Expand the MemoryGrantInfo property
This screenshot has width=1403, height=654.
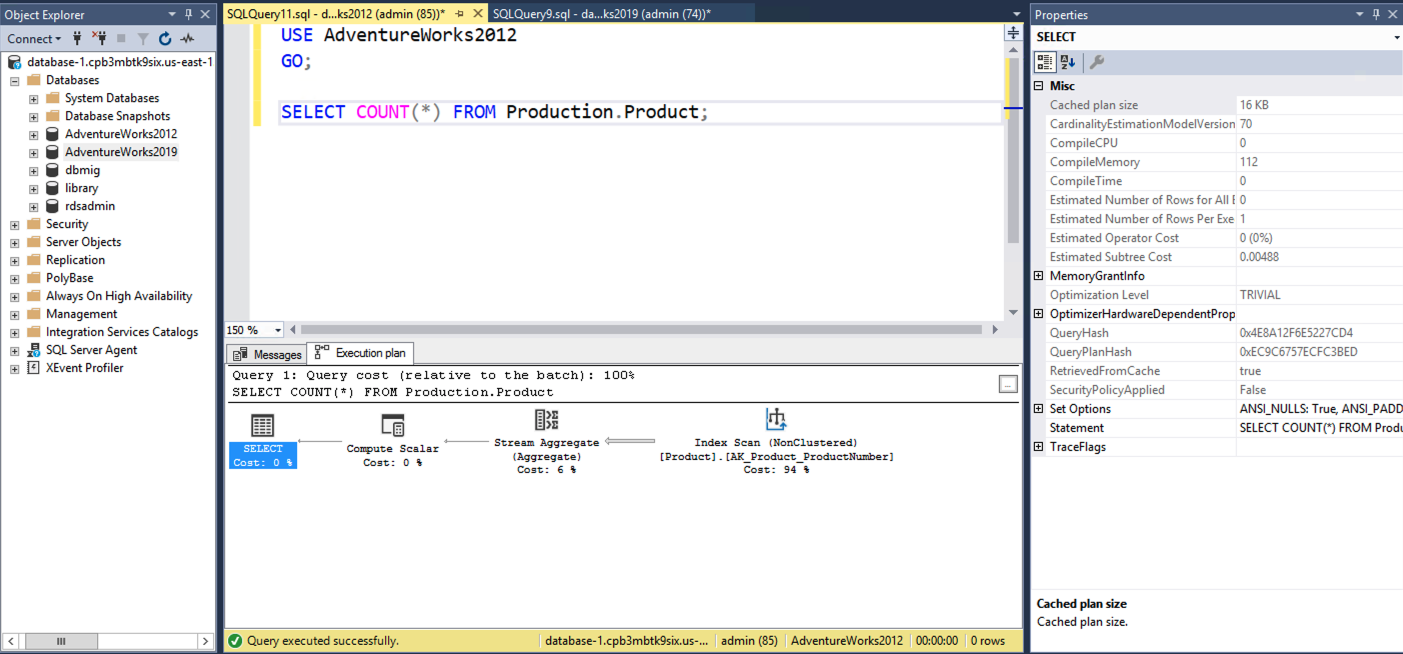click(1038, 276)
